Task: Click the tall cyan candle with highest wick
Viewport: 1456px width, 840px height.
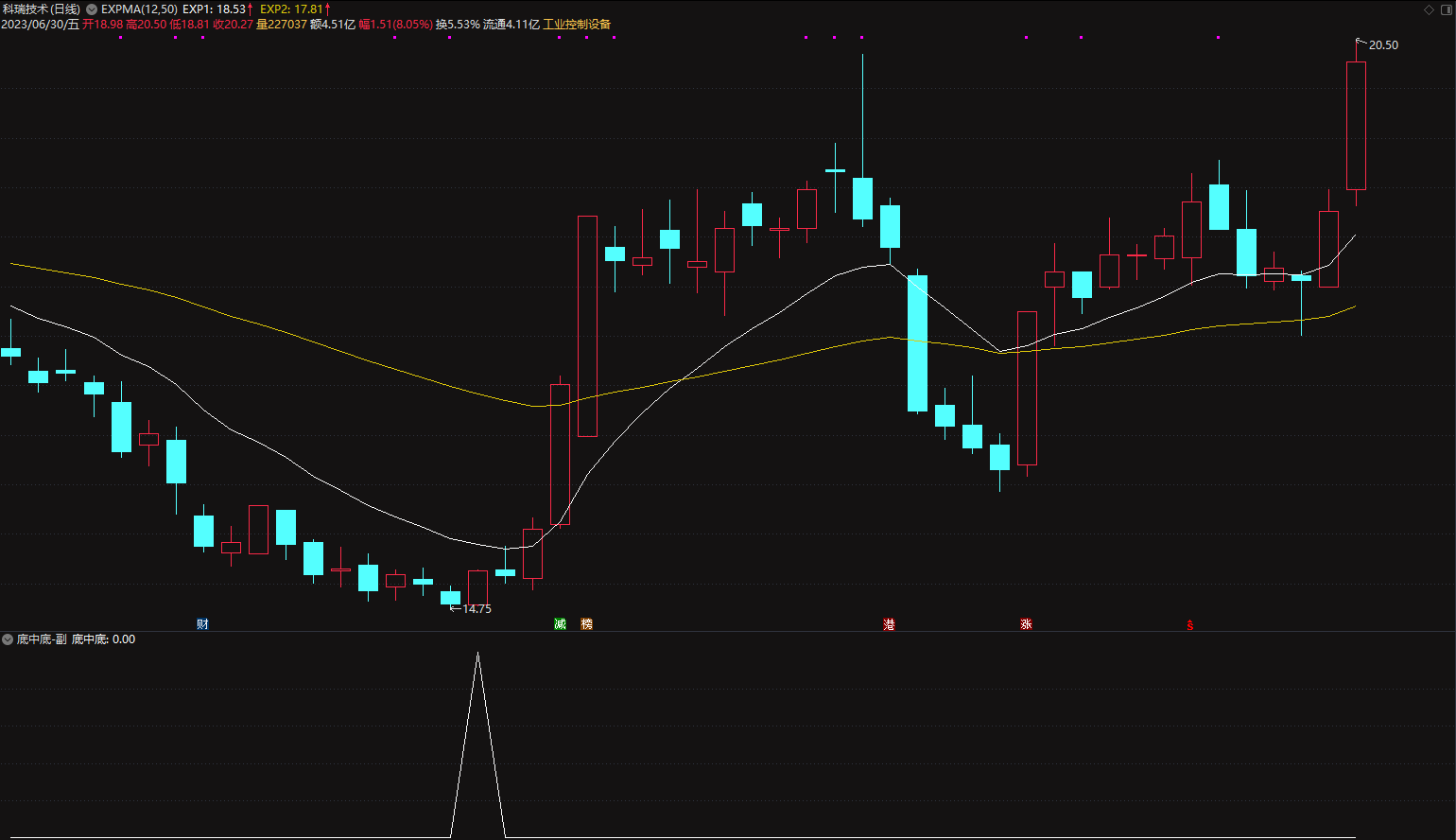Action: (862, 199)
